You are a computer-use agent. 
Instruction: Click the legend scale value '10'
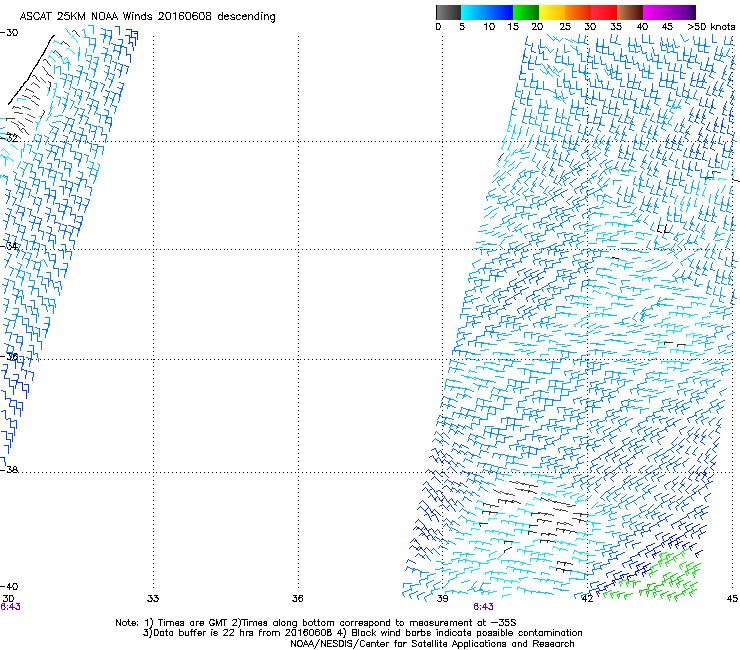489,27
